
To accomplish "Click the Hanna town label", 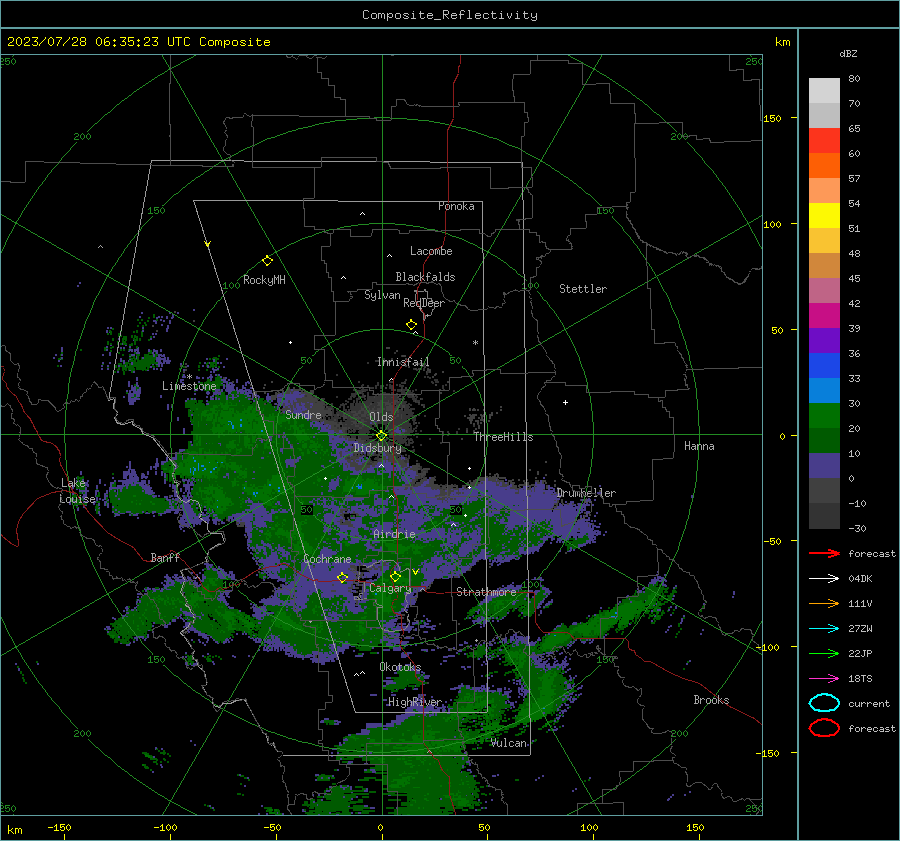I will 699,446.
